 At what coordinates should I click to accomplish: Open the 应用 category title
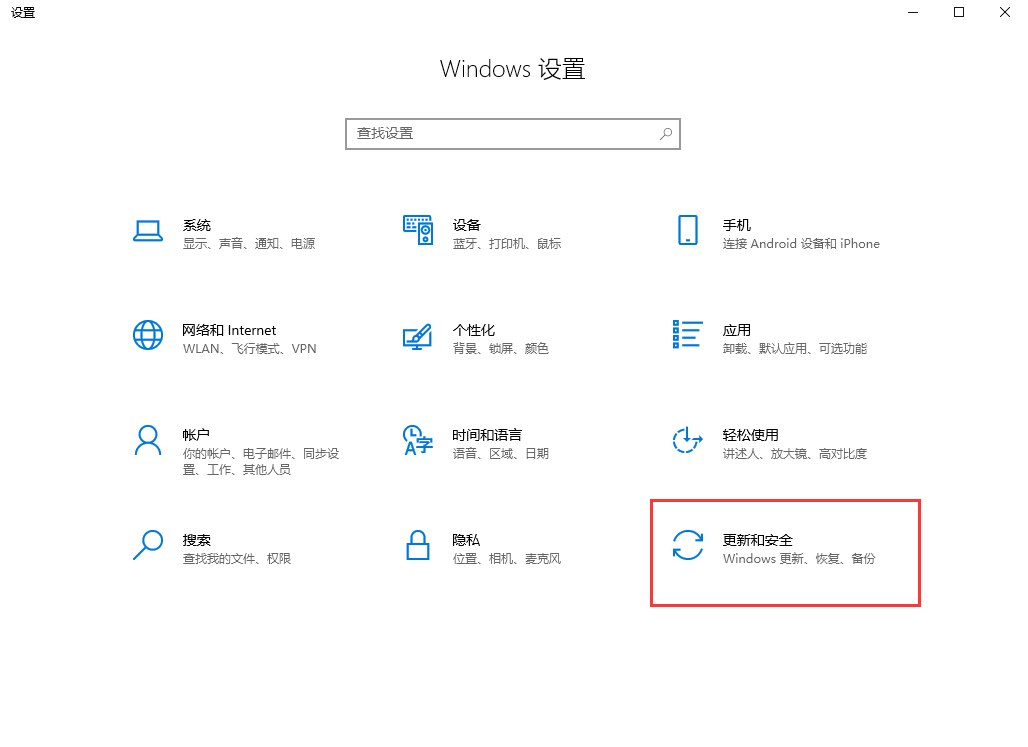point(737,331)
